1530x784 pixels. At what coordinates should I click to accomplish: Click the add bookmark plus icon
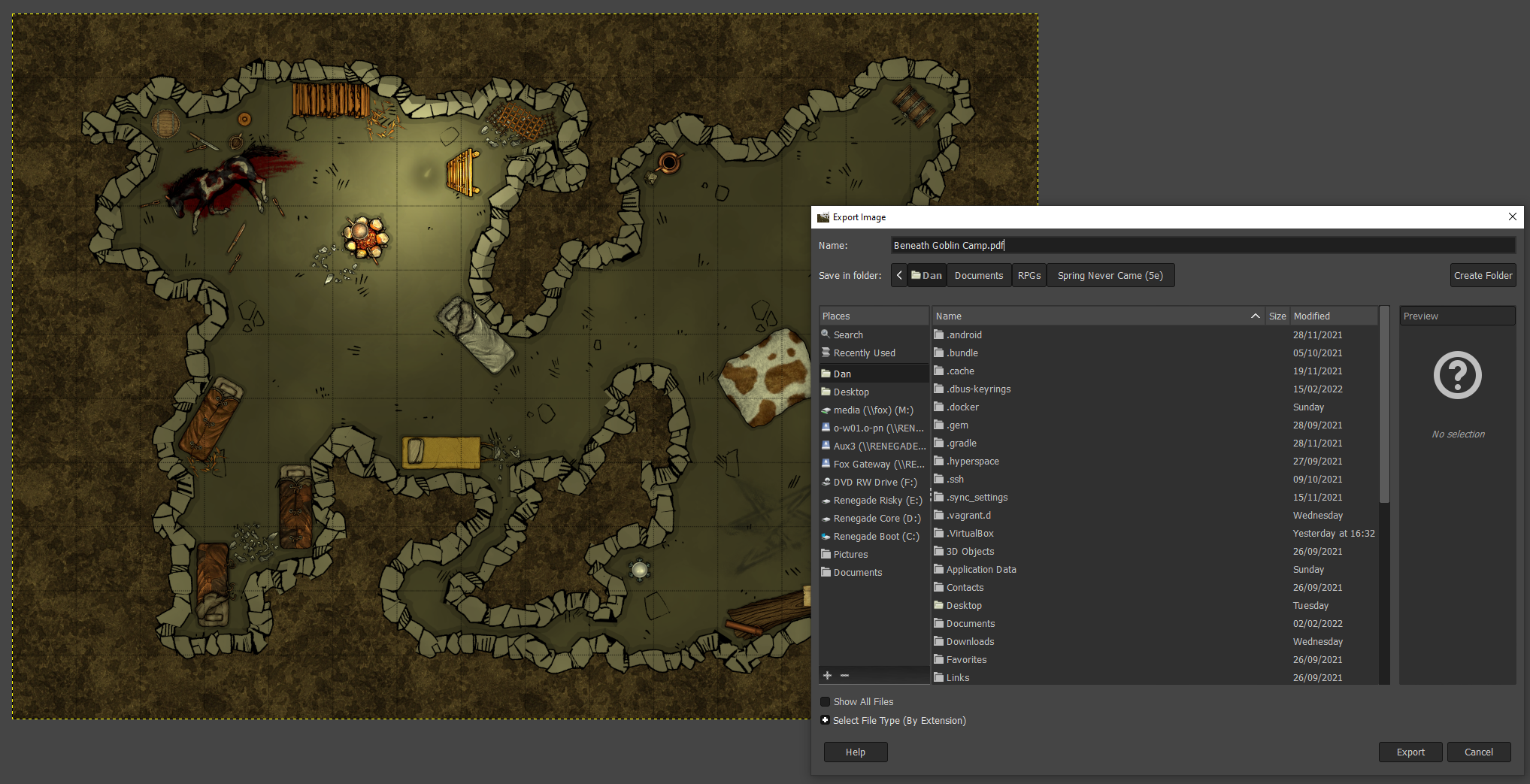click(x=827, y=676)
